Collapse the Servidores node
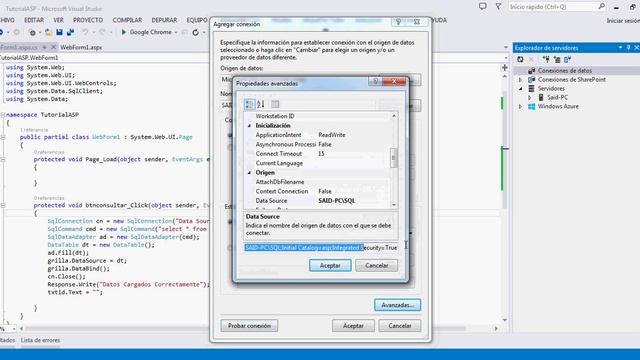Screen dimensions: 640x360 520,89
